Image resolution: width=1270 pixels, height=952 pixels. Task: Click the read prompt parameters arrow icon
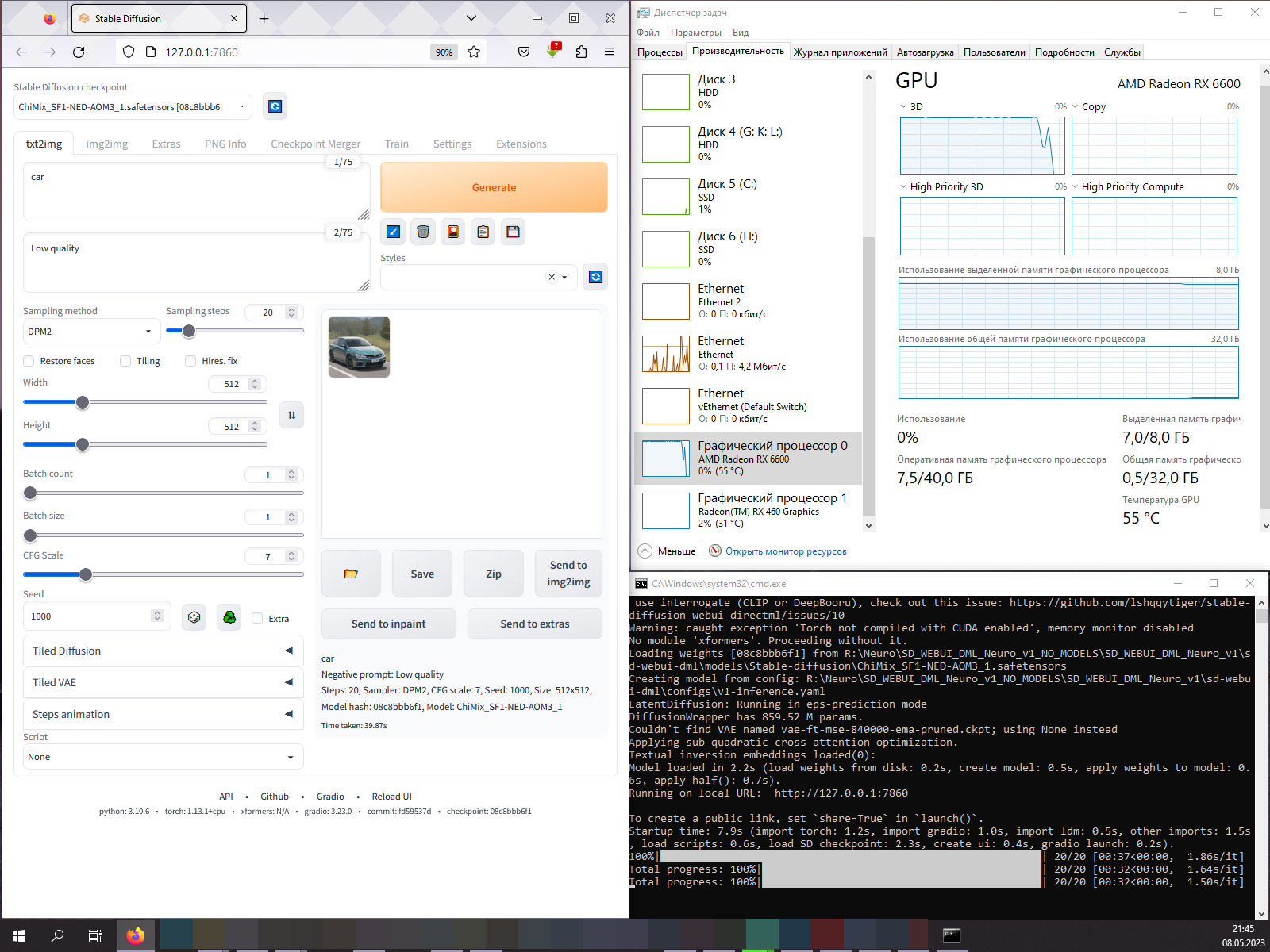coord(393,232)
